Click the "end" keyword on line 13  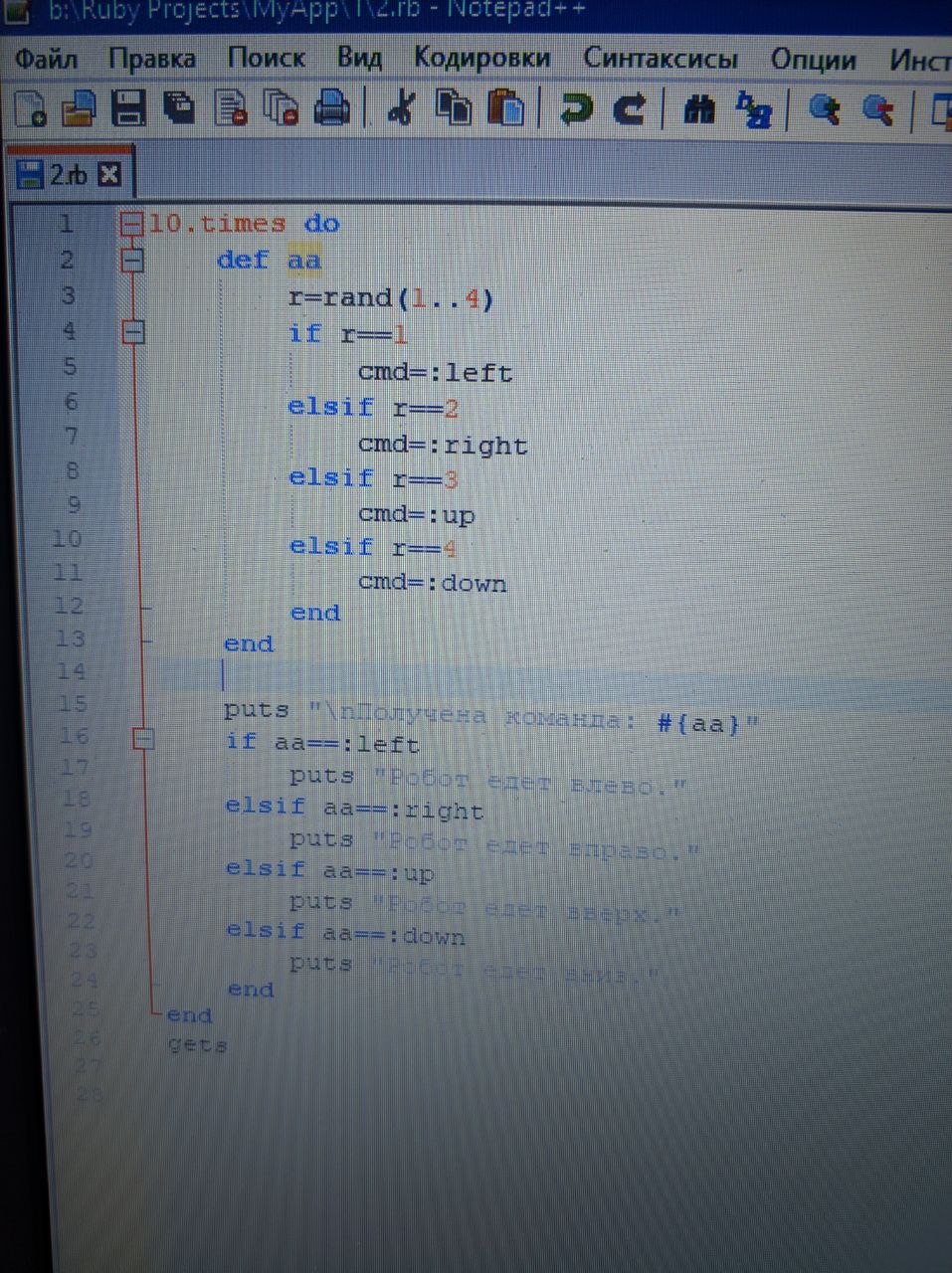249,643
